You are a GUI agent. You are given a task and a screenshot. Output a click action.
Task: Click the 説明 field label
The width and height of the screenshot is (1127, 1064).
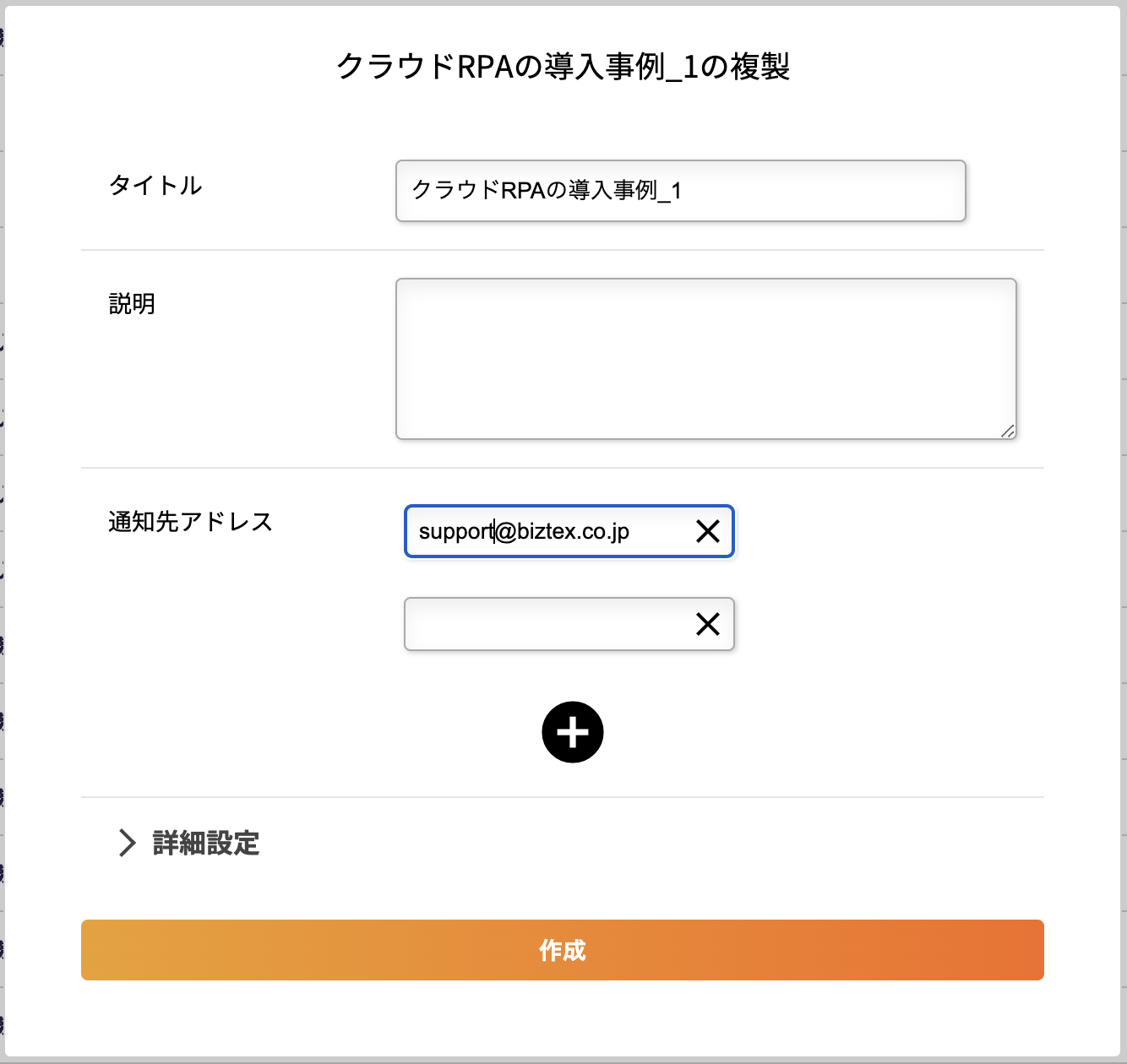pyautogui.click(x=132, y=303)
